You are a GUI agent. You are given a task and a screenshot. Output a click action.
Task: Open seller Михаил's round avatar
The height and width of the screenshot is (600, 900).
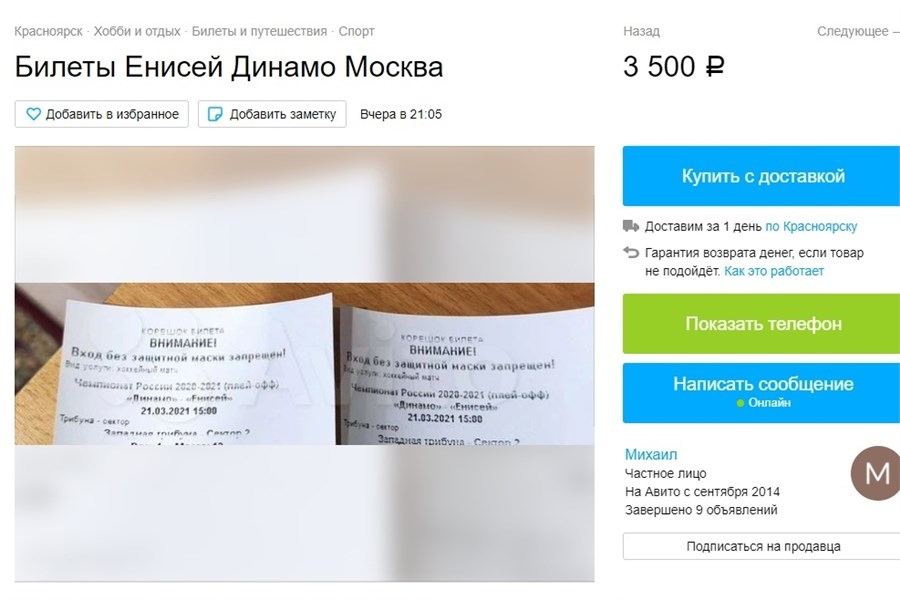[x=876, y=473]
